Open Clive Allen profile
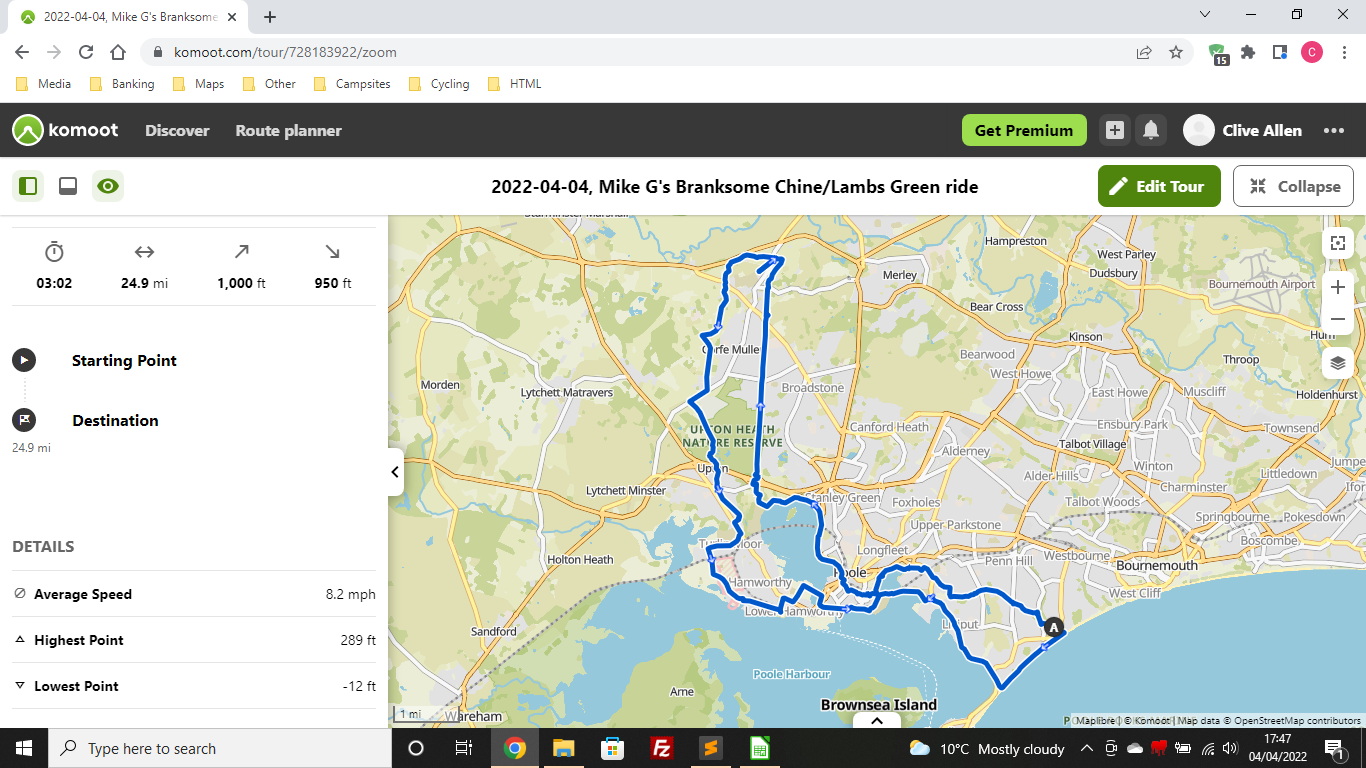Image resolution: width=1366 pixels, height=768 pixels. click(x=1243, y=130)
